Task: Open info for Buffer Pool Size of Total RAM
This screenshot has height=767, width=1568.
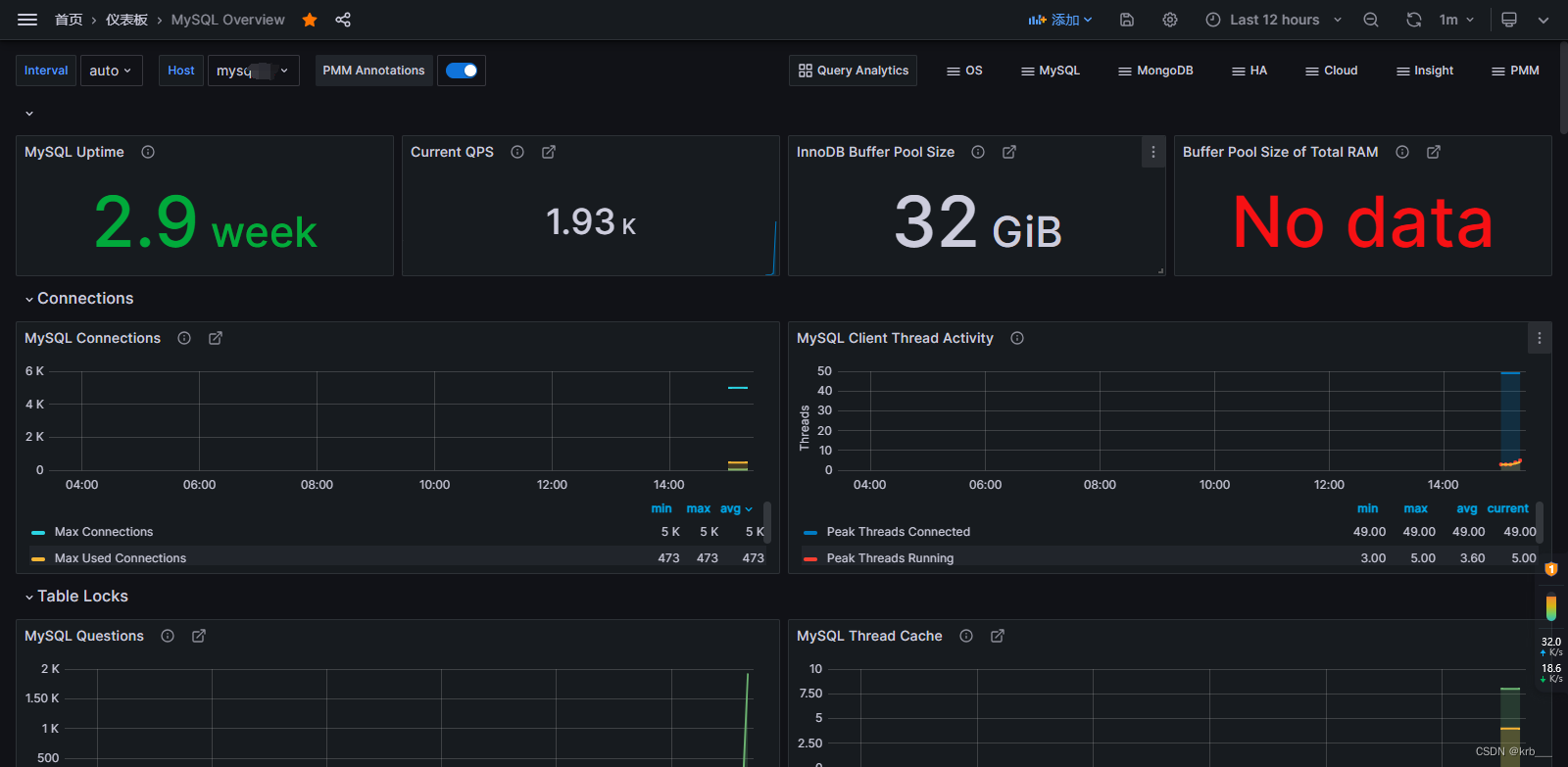Action: pyautogui.click(x=1402, y=152)
